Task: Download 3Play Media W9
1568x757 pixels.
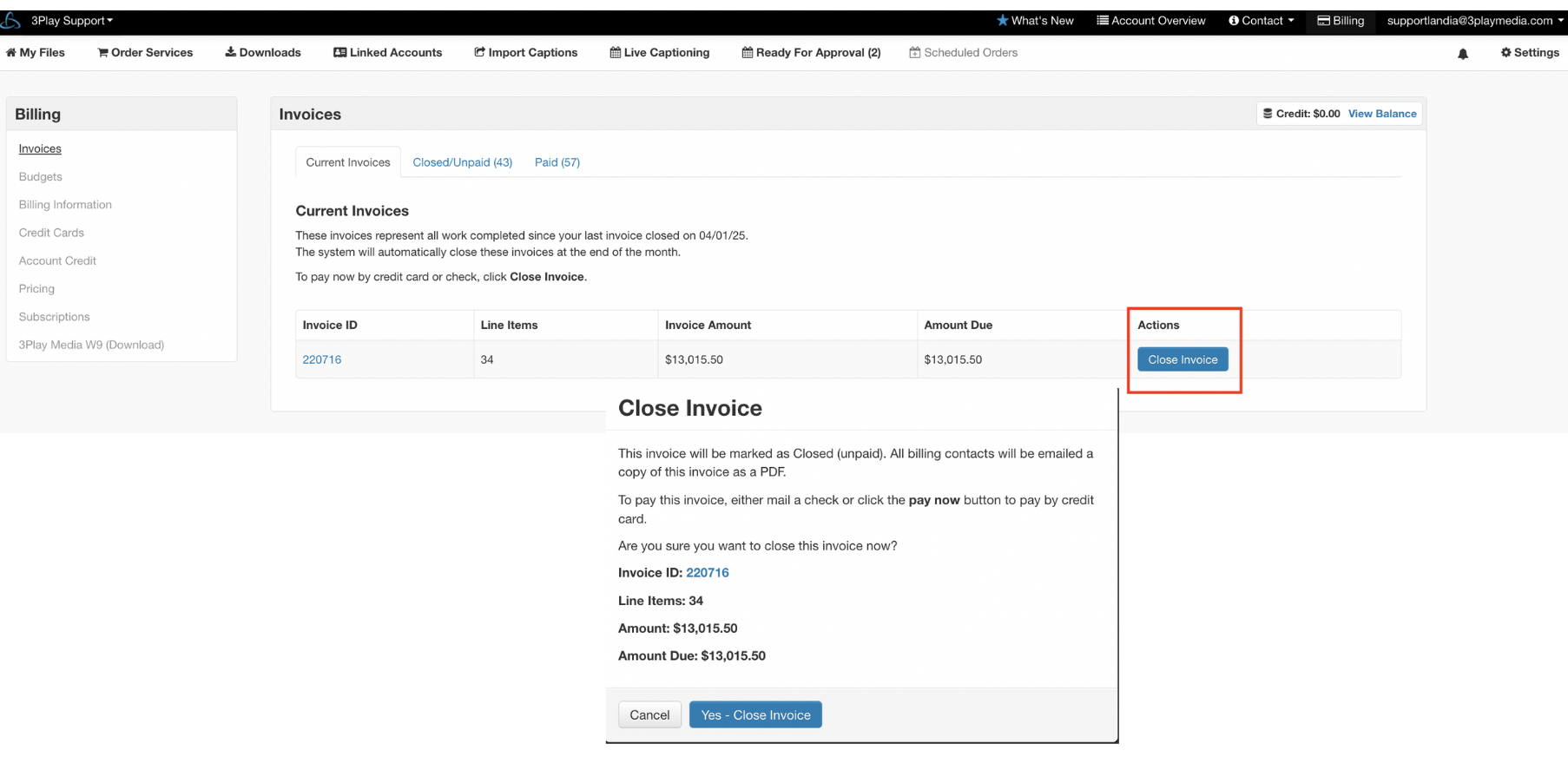Action: click(x=91, y=345)
